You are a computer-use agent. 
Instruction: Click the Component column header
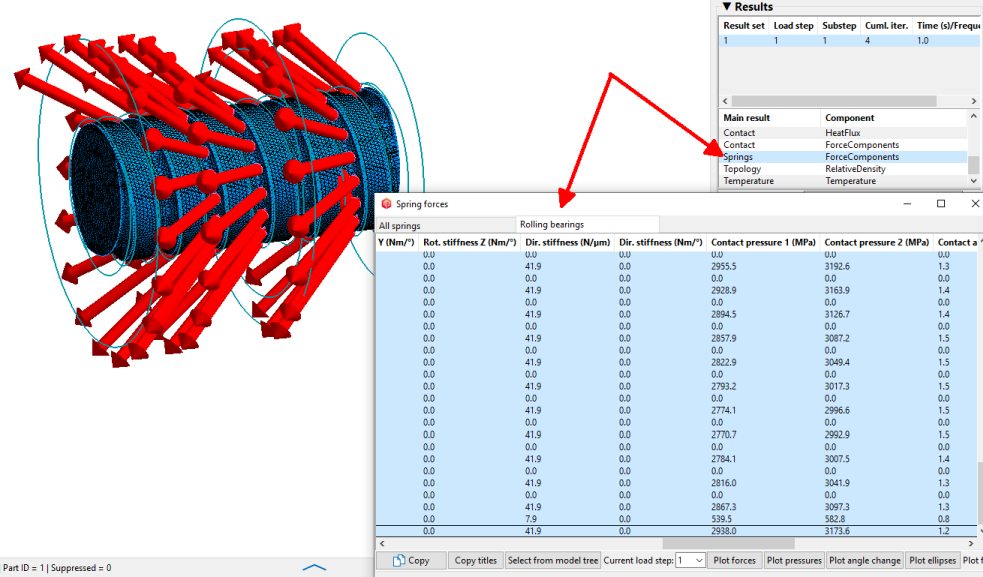click(x=894, y=118)
